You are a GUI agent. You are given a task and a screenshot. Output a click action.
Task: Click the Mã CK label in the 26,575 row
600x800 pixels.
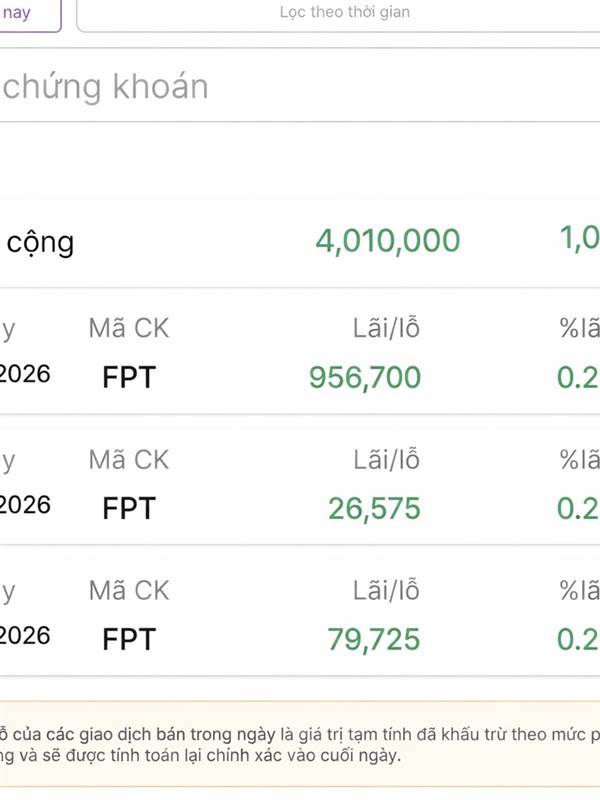tap(129, 460)
